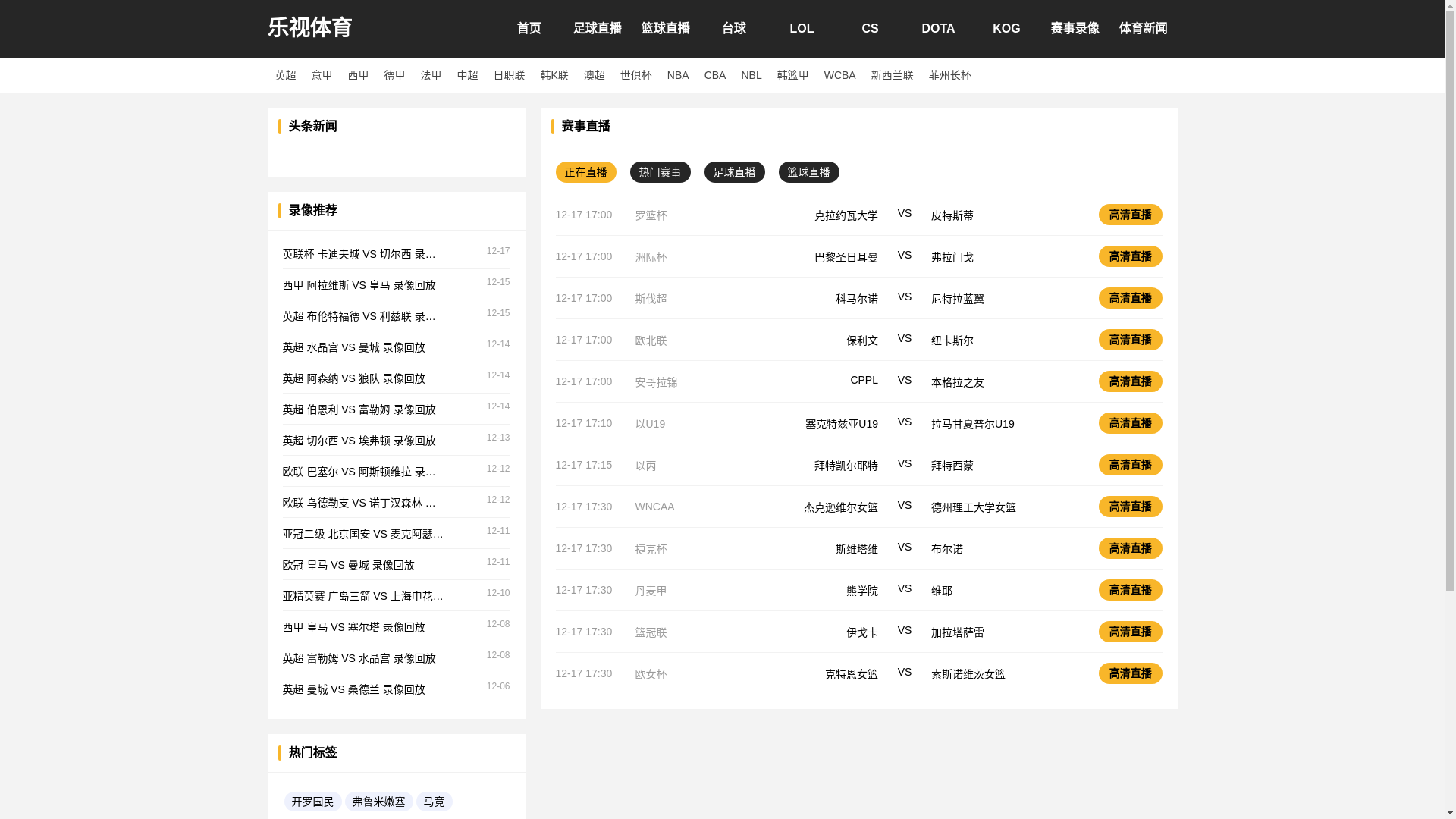The width and height of the screenshot is (1456, 819).
Task: Open 体育新闻 in top navigation
Action: [x=1144, y=29]
